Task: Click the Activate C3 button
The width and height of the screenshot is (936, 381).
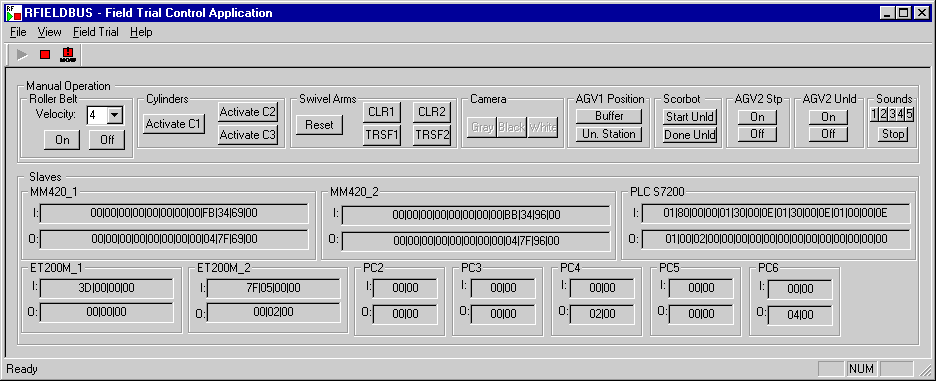Action: [x=248, y=135]
